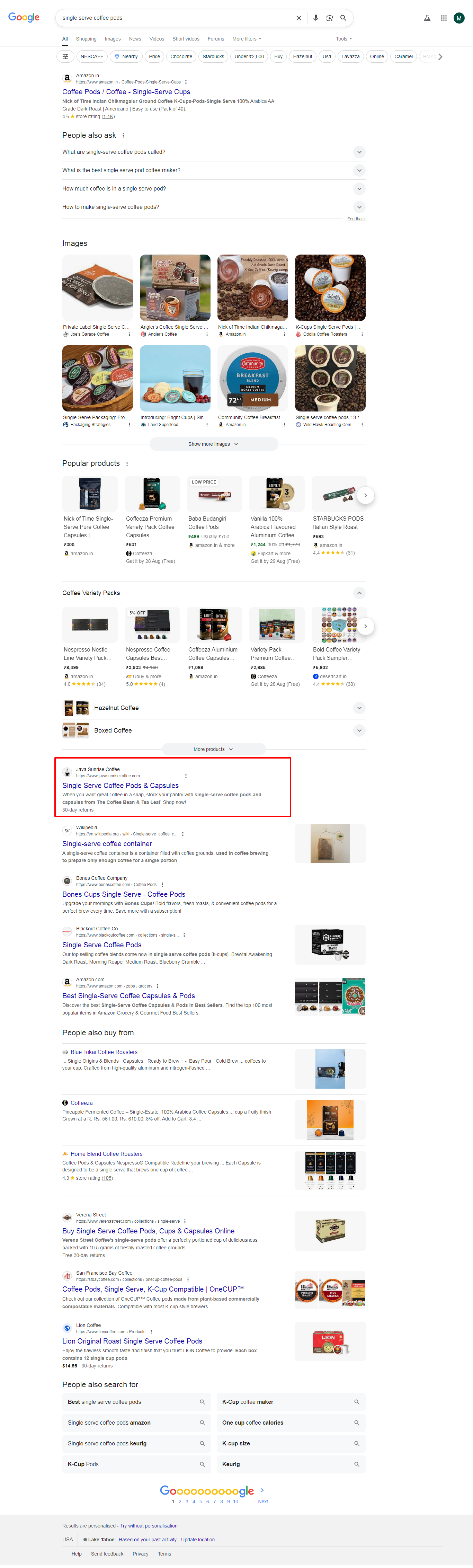The image size is (473, 1568).
Task: Toggle the Lavazza filter chip
Action: pos(351,56)
